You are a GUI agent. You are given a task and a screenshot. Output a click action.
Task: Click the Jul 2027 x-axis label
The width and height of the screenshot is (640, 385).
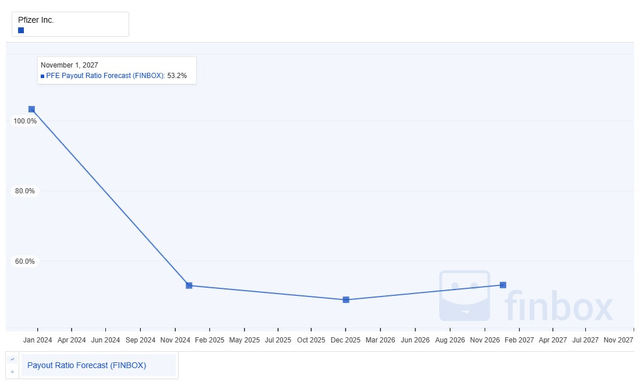point(585,340)
